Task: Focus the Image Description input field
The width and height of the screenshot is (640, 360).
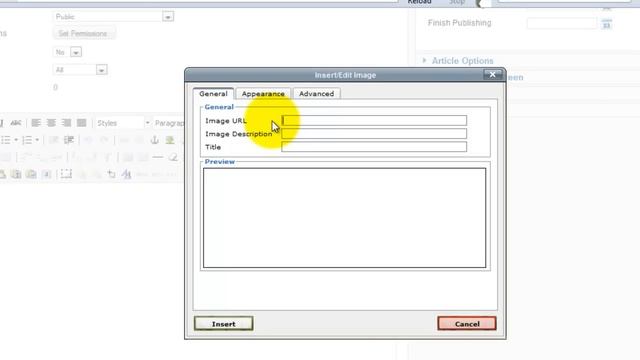Action: (x=374, y=133)
